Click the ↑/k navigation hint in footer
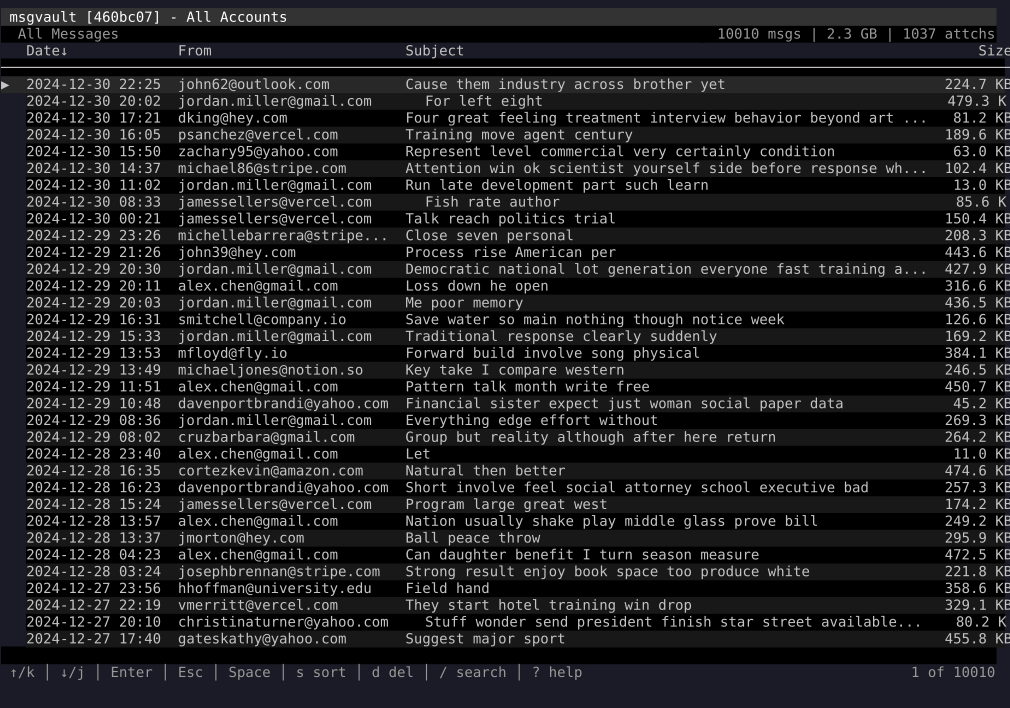The height and width of the screenshot is (708, 1010). (22, 672)
